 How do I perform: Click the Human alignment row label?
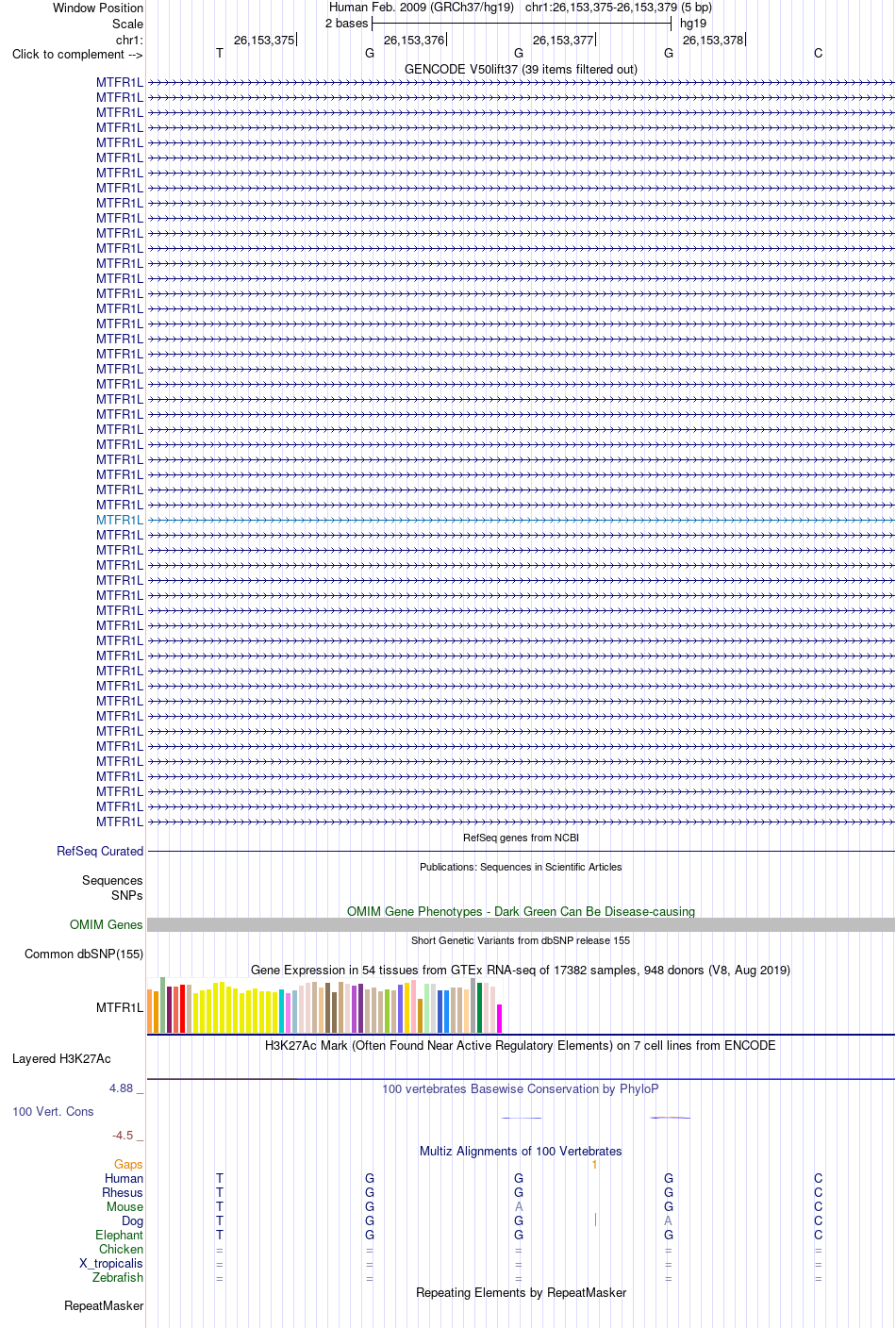124,1178
